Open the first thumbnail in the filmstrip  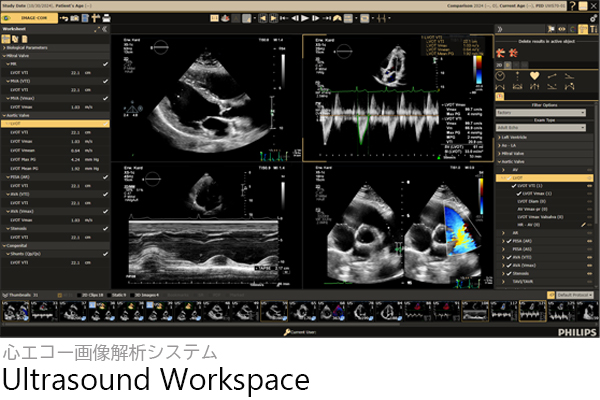15,311
